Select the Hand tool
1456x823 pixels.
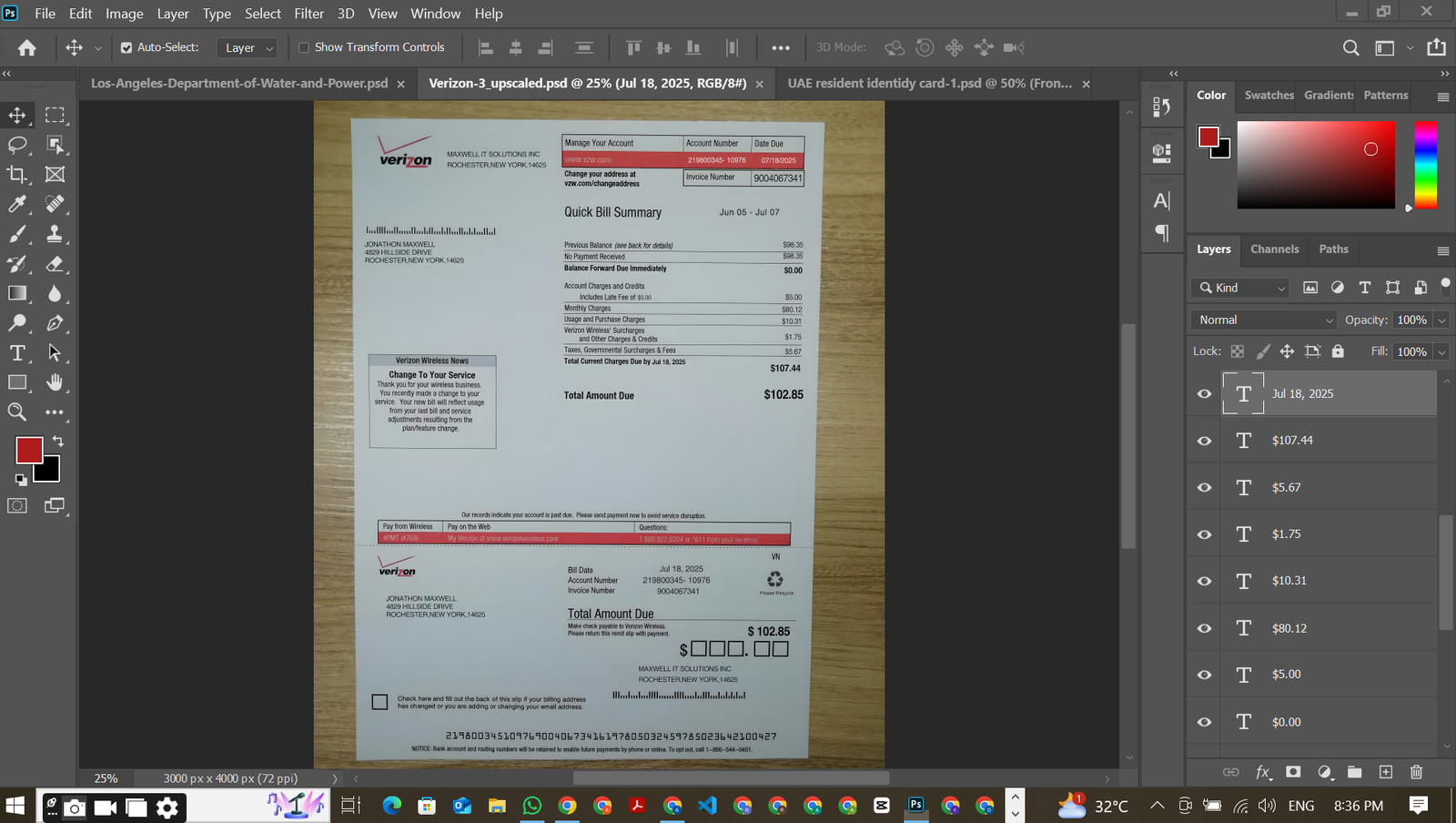pyautogui.click(x=55, y=382)
